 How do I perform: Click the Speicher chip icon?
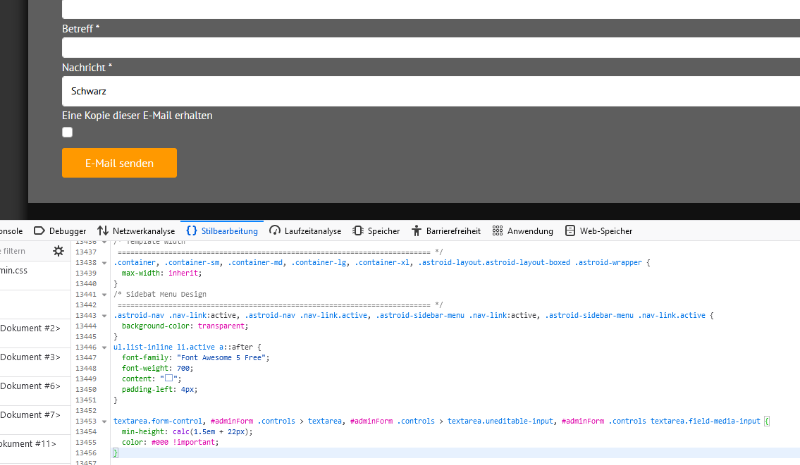pyautogui.click(x=358, y=231)
